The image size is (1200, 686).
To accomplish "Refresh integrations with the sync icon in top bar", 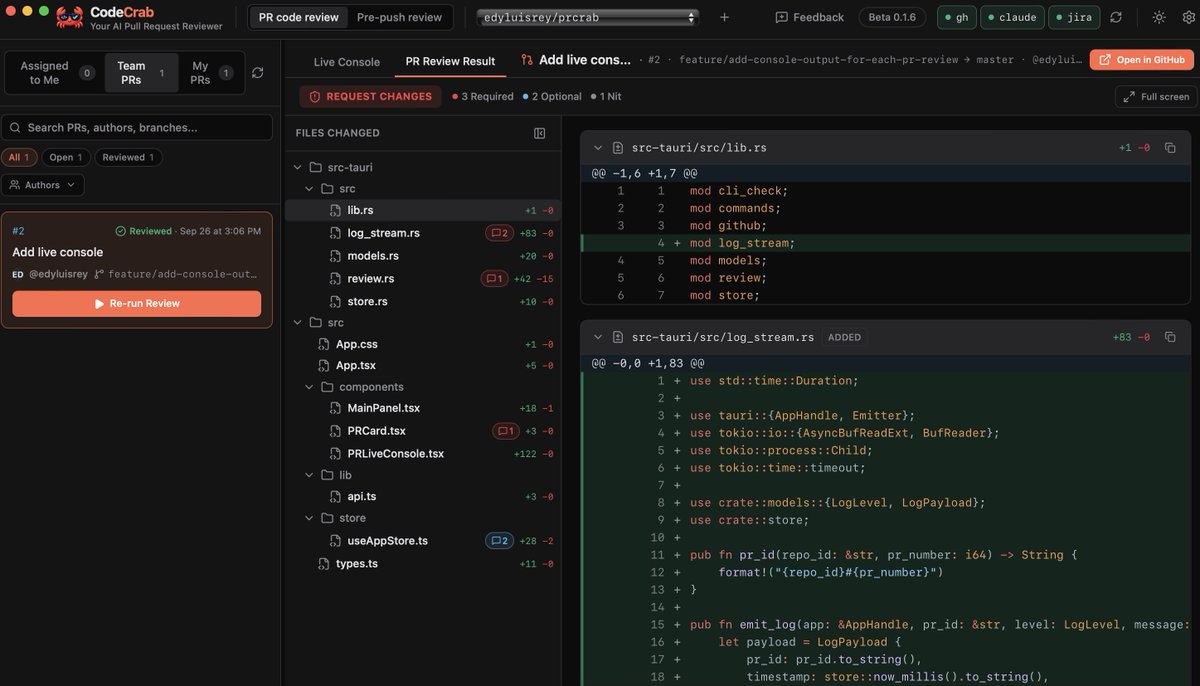I will (x=1116, y=17).
